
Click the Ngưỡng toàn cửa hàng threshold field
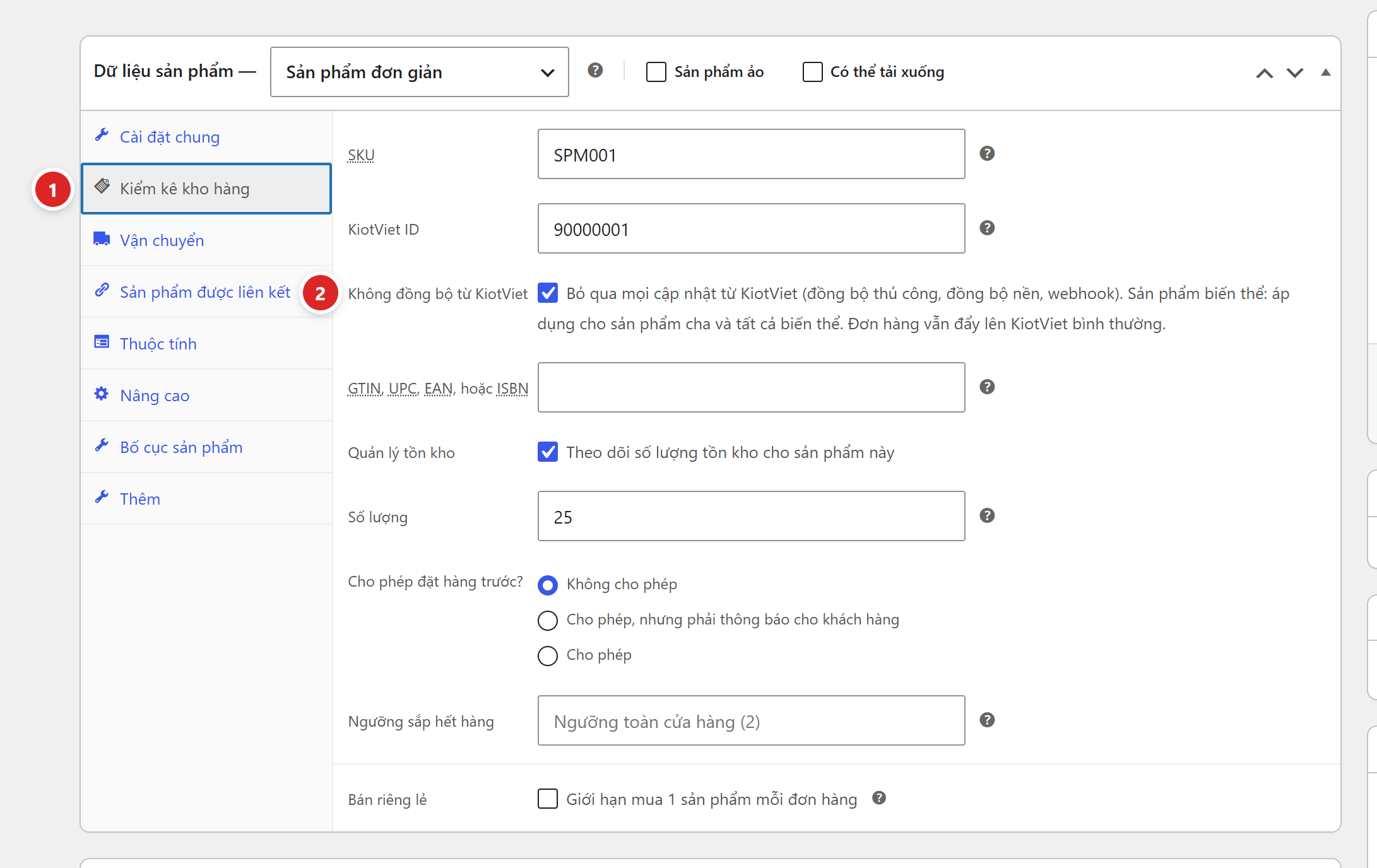[752, 720]
